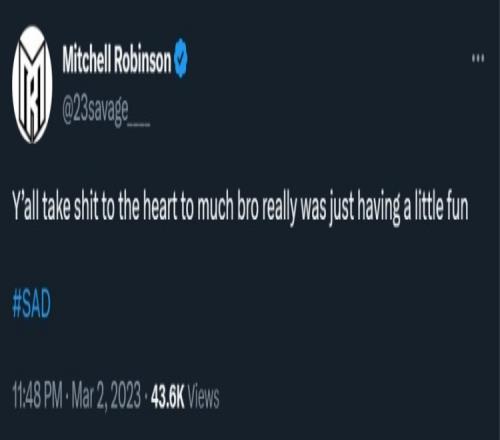Screen dimensions: 500x440
Task: Click the 43.6K view count
Action: click(168, 396)
